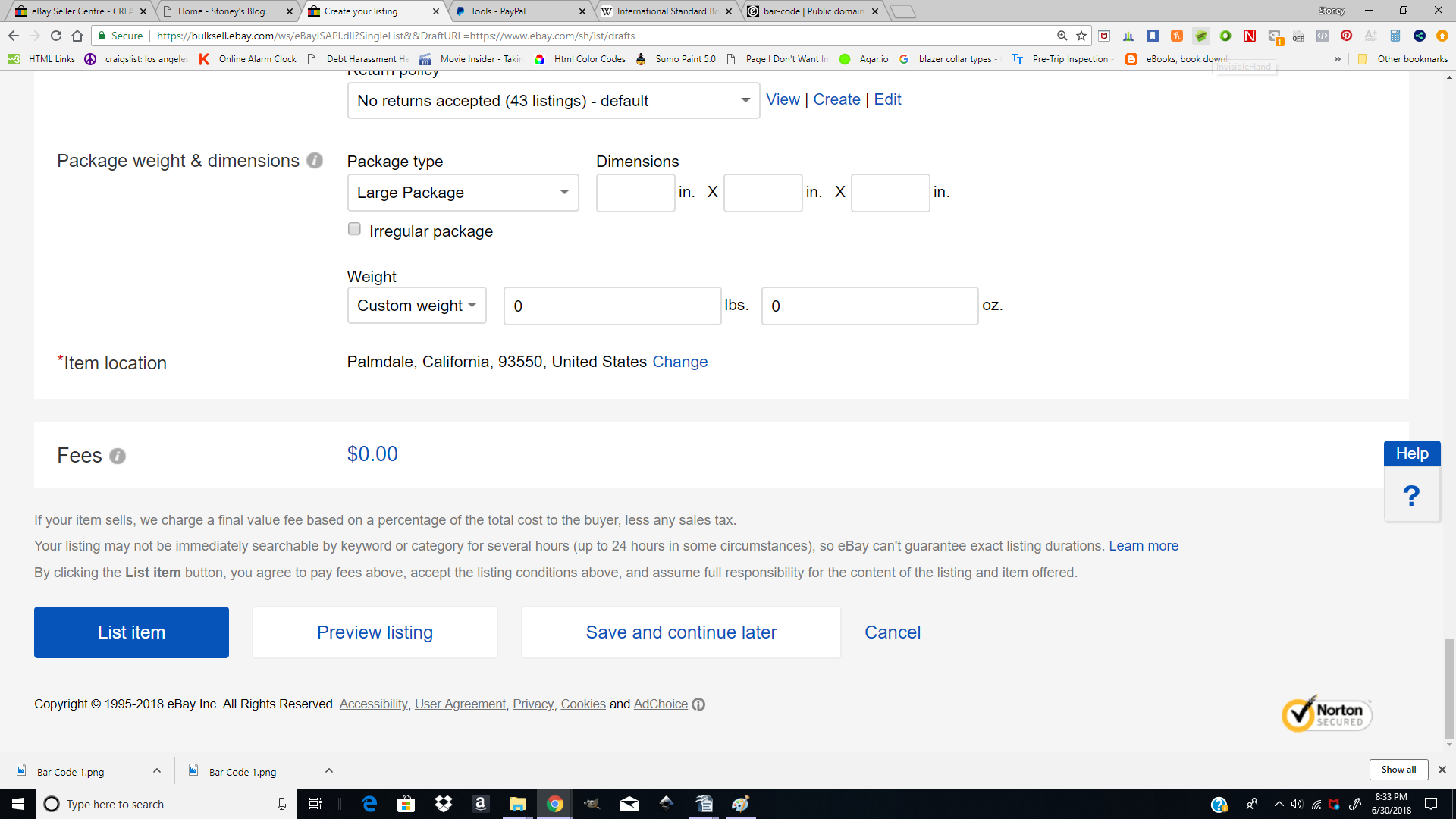The height and width of the screenshot is (819, 1456).
Task: Click the Learn more fees link
Action: 1143,545
